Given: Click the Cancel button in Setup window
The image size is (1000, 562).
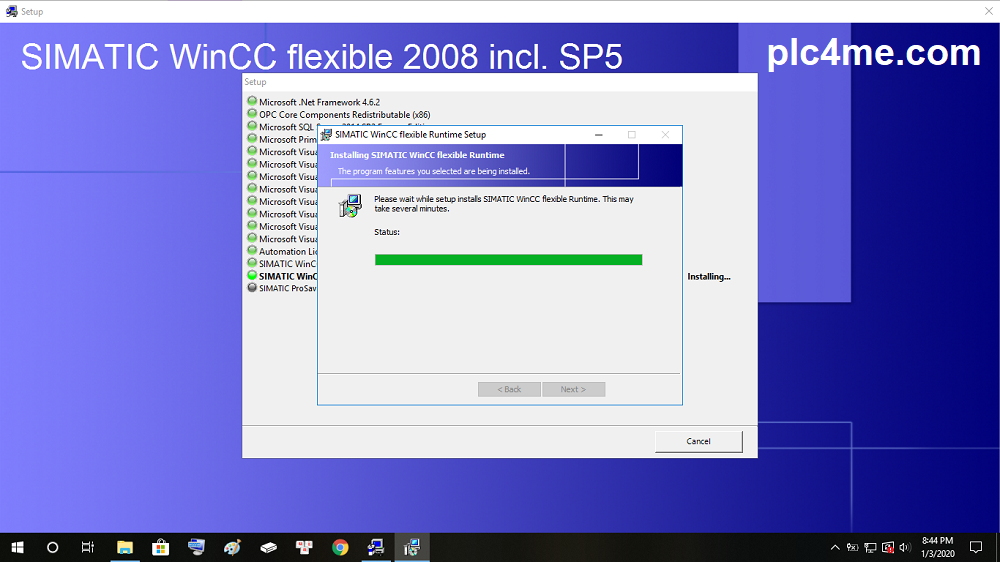Looking at the screenshot, I should [x=698, y=441].
